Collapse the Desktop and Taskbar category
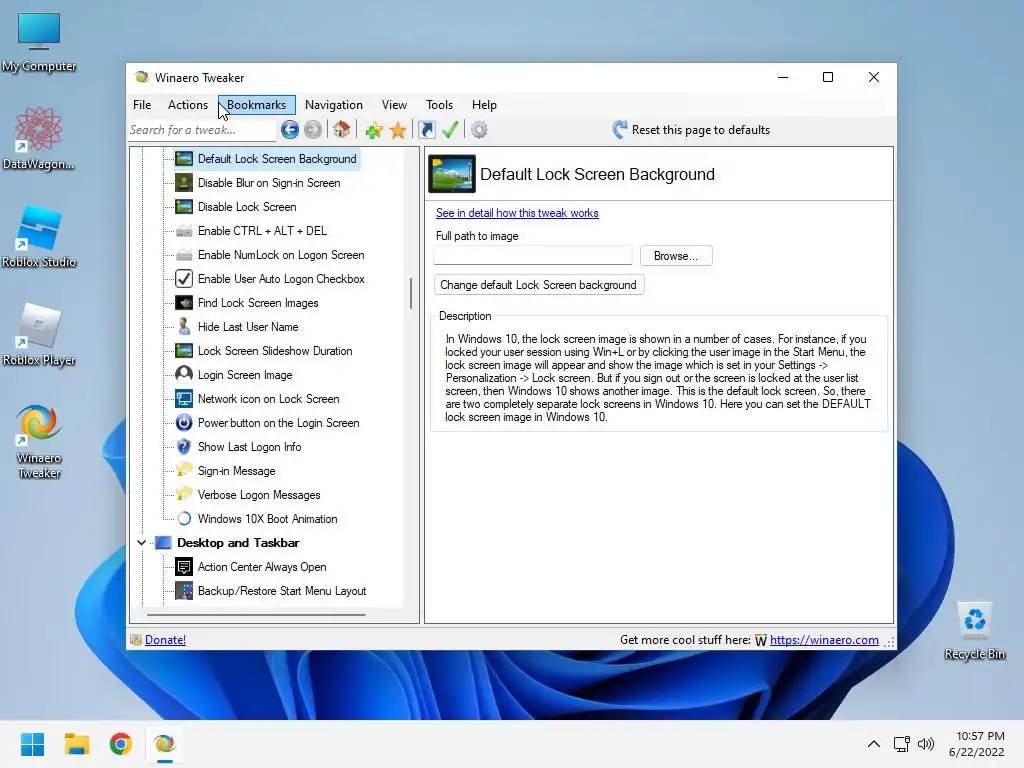The height and width of the screenshot is (768, 1024). 141,543
